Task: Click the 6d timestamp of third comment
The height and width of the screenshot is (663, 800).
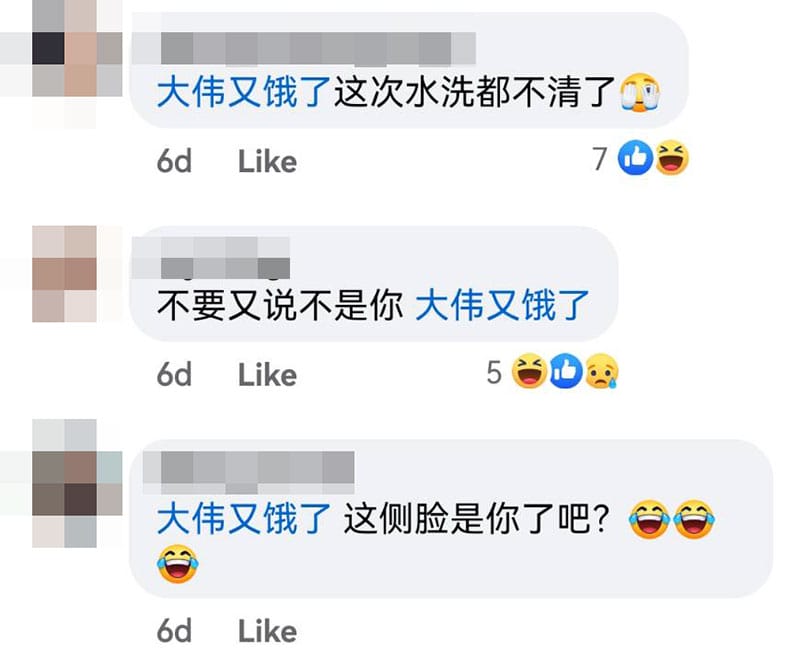Action: tap(174, 631)
